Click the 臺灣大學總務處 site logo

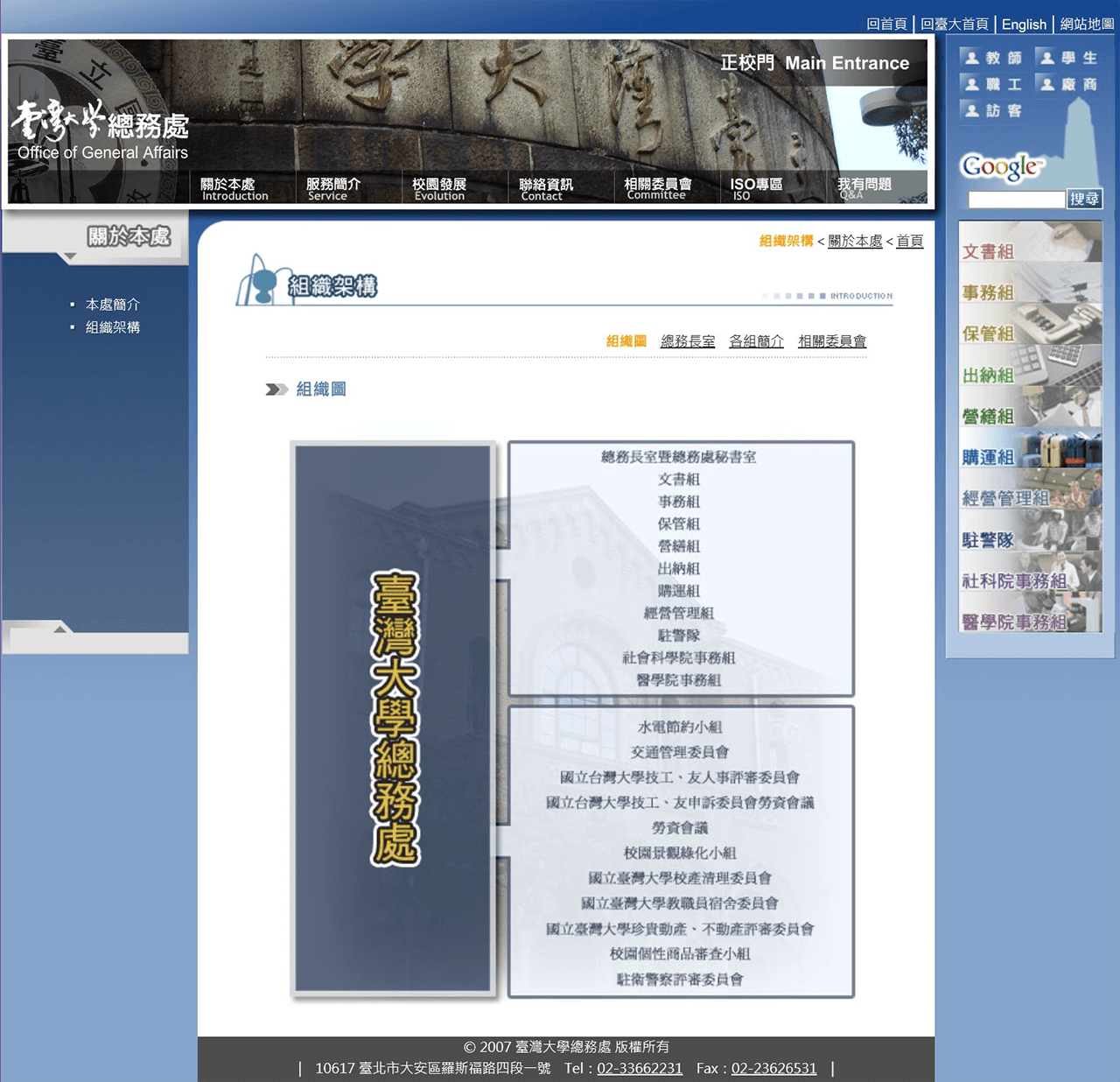pyautogui.click(x=101, y=130)
